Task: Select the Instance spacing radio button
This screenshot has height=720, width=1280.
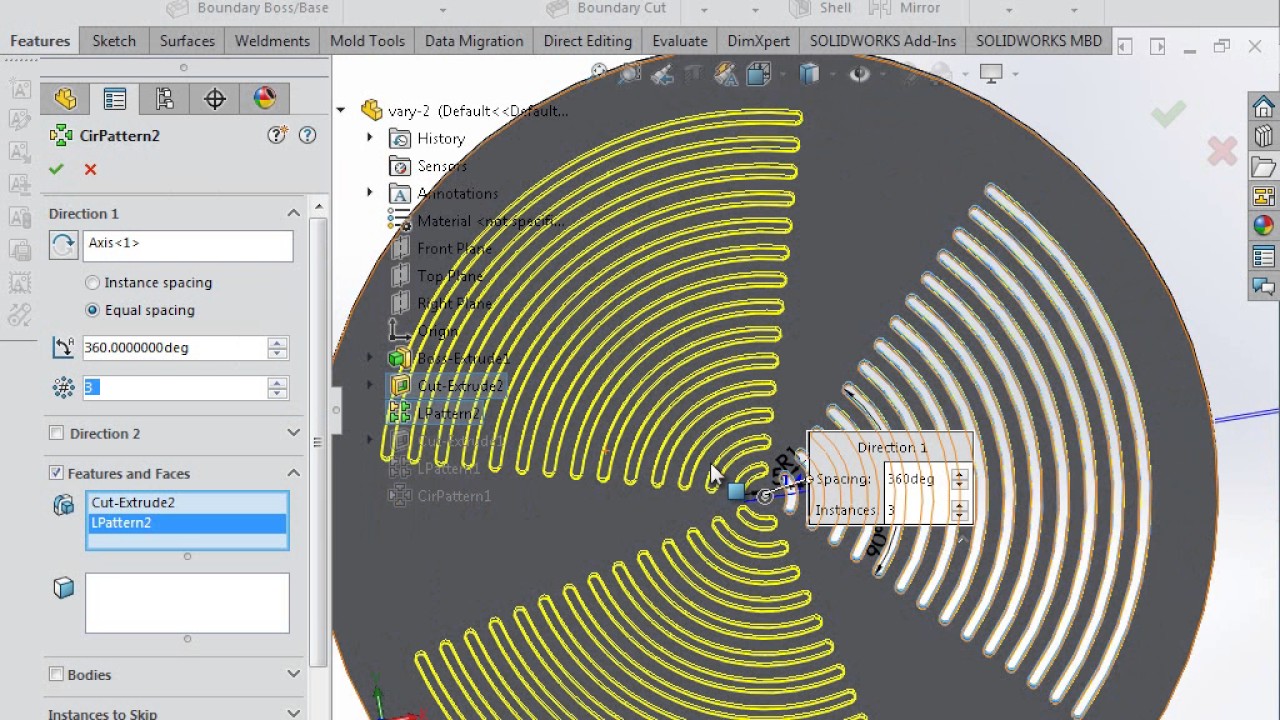Action: [x=93, y=283]
